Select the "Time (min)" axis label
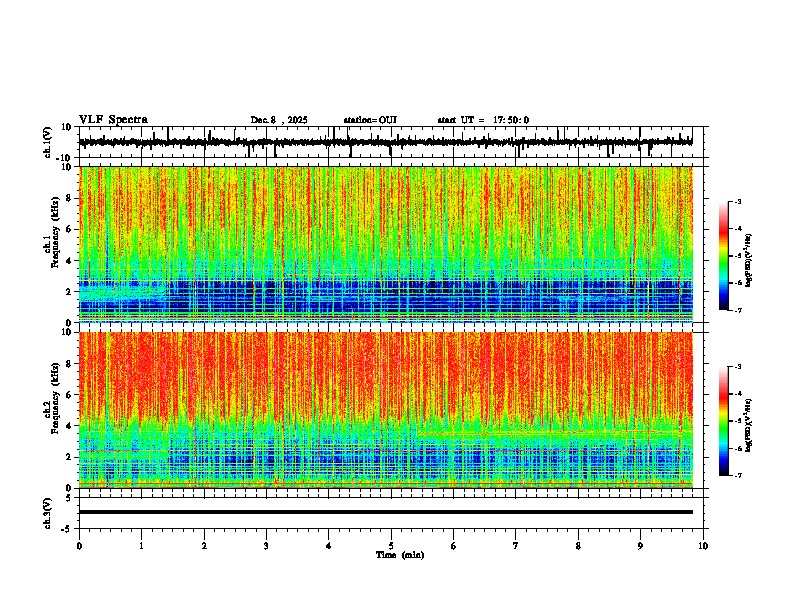Screen dimensions: 792x612 tap(400, 555)
